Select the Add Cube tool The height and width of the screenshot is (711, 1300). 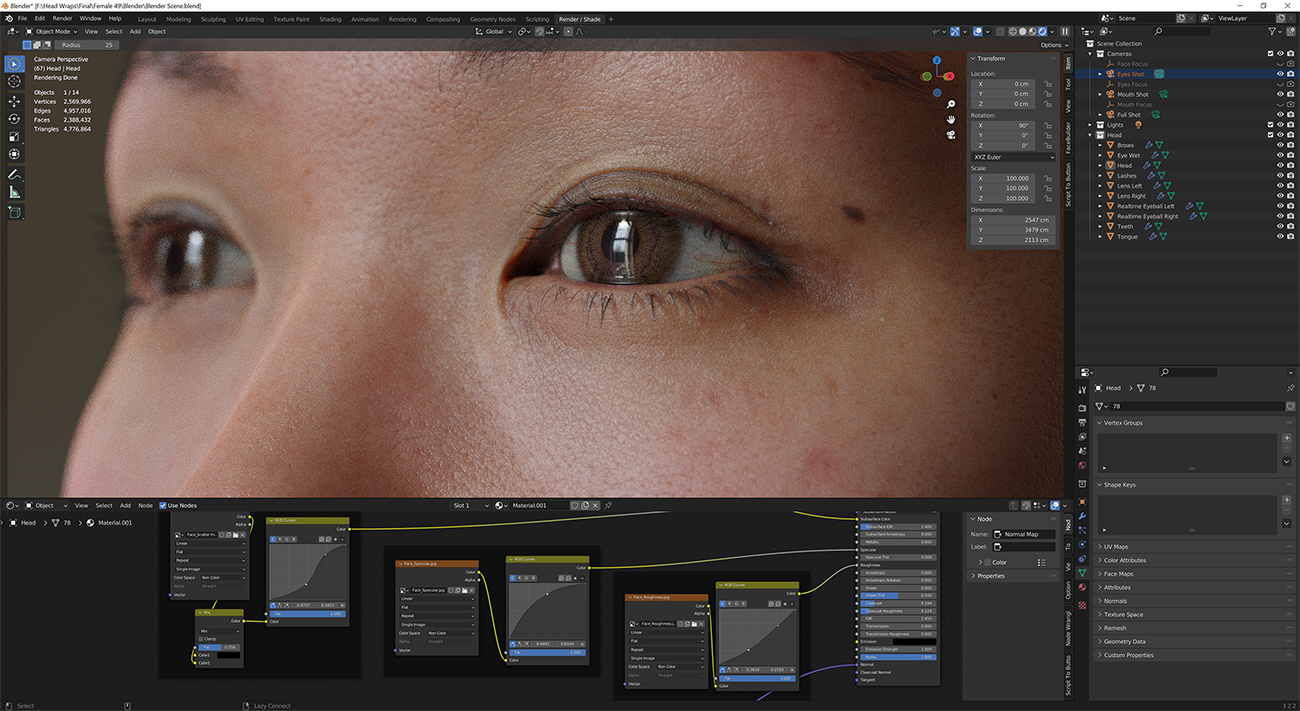point(14,212)
